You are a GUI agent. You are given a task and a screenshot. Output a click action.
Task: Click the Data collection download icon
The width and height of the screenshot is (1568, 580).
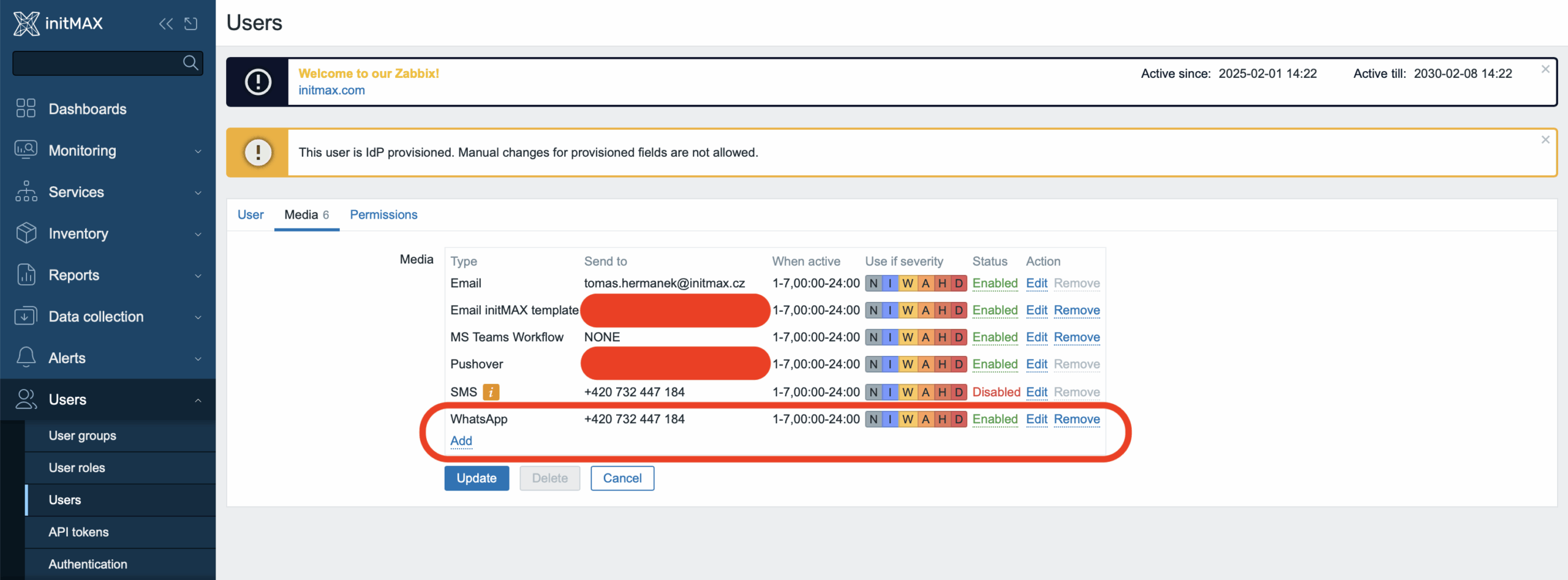point(26,316)
